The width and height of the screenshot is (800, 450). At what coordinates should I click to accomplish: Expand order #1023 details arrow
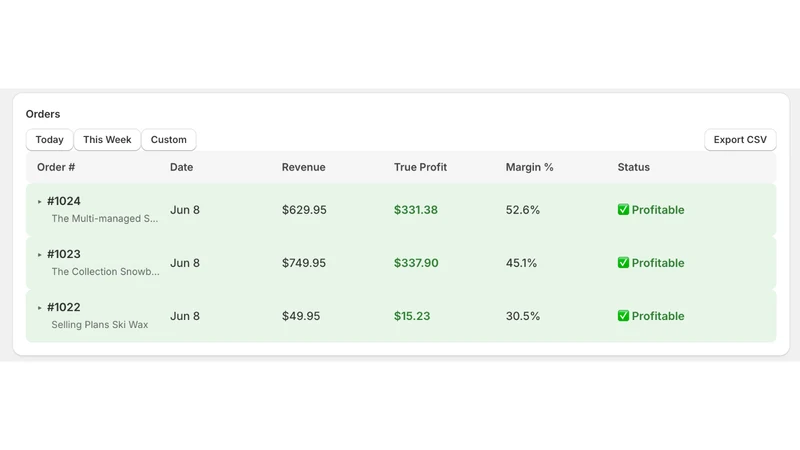39,255
